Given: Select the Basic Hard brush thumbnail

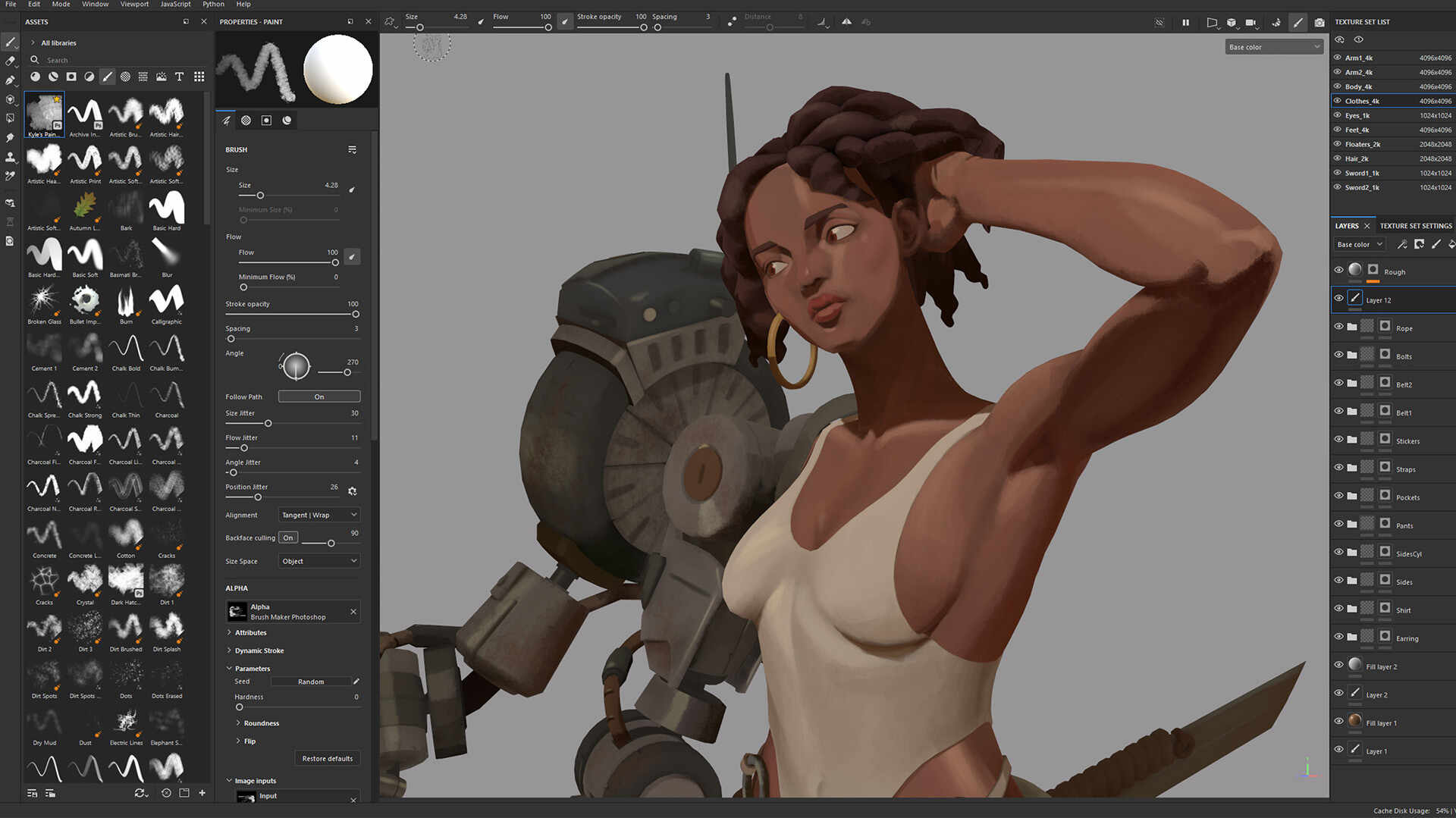Looking at the screenshot, I should (x=166, y=207).
